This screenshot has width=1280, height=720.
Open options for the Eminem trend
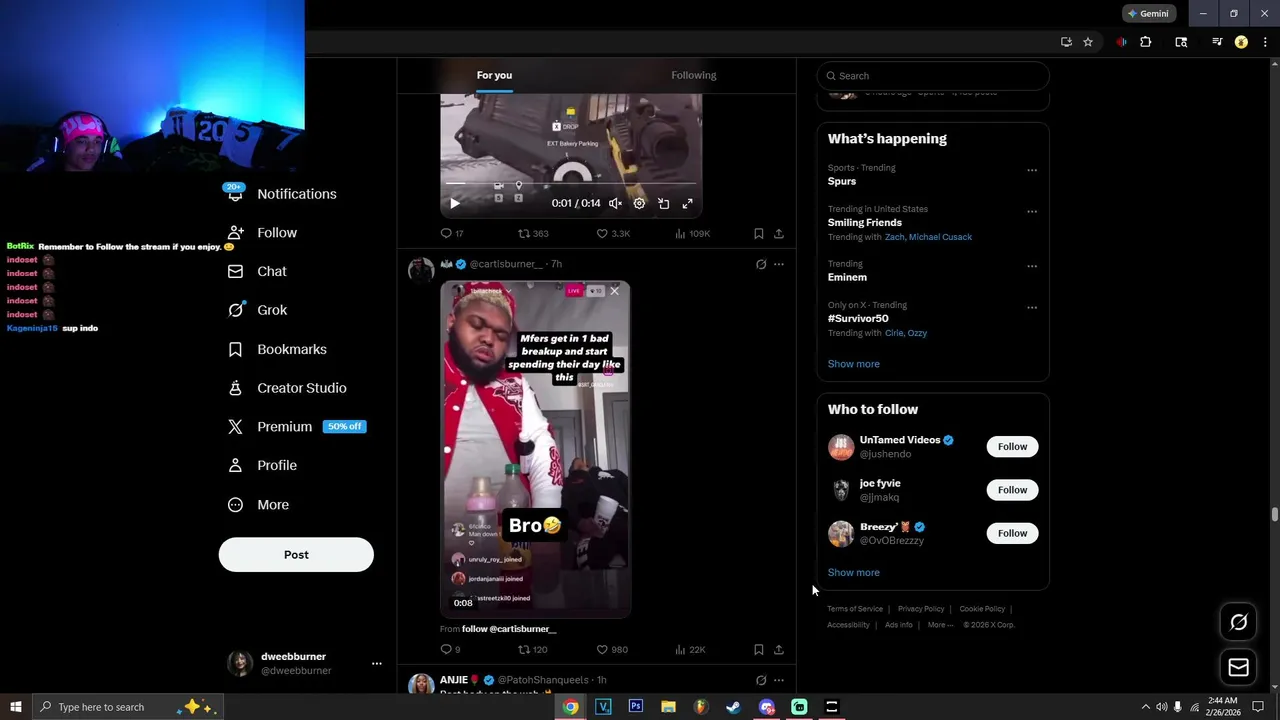click(x=1032, y=266)
